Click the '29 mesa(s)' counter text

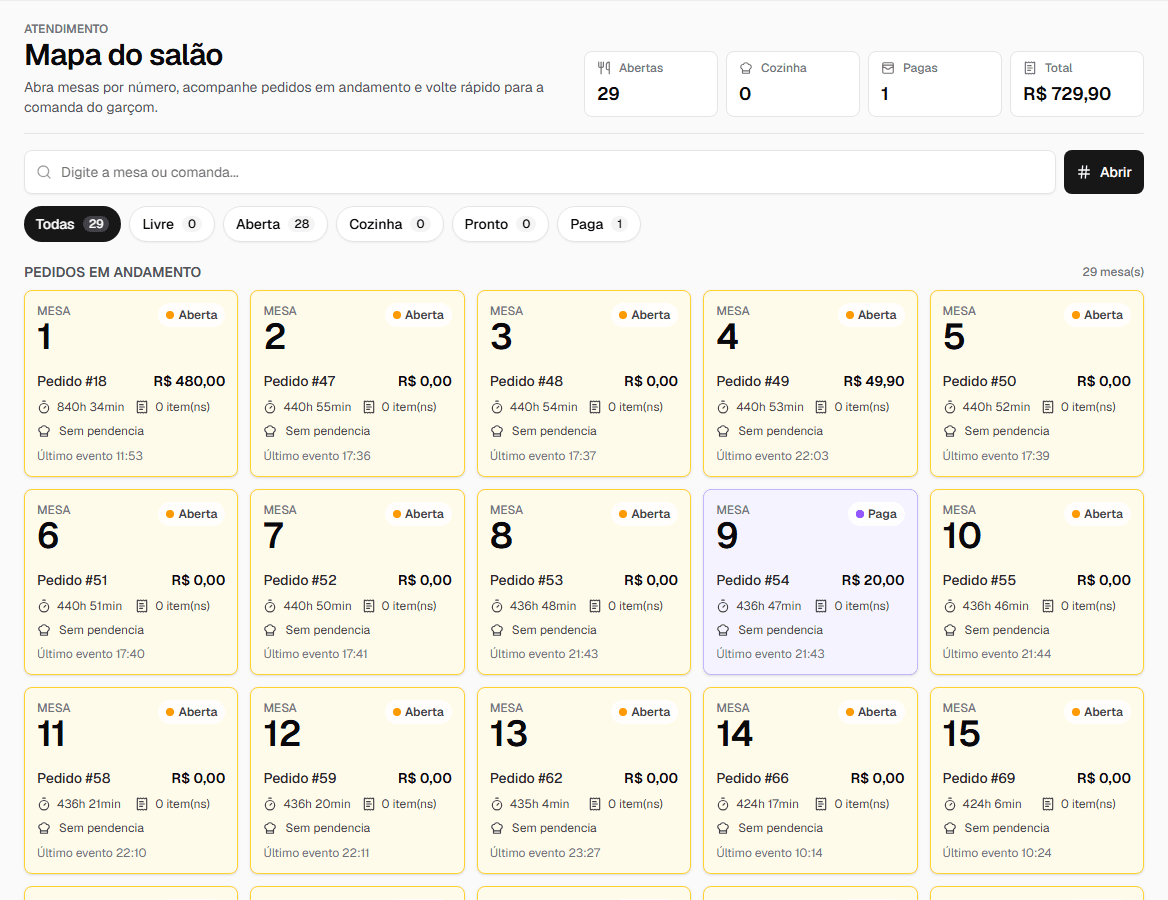click(1113, 272)
